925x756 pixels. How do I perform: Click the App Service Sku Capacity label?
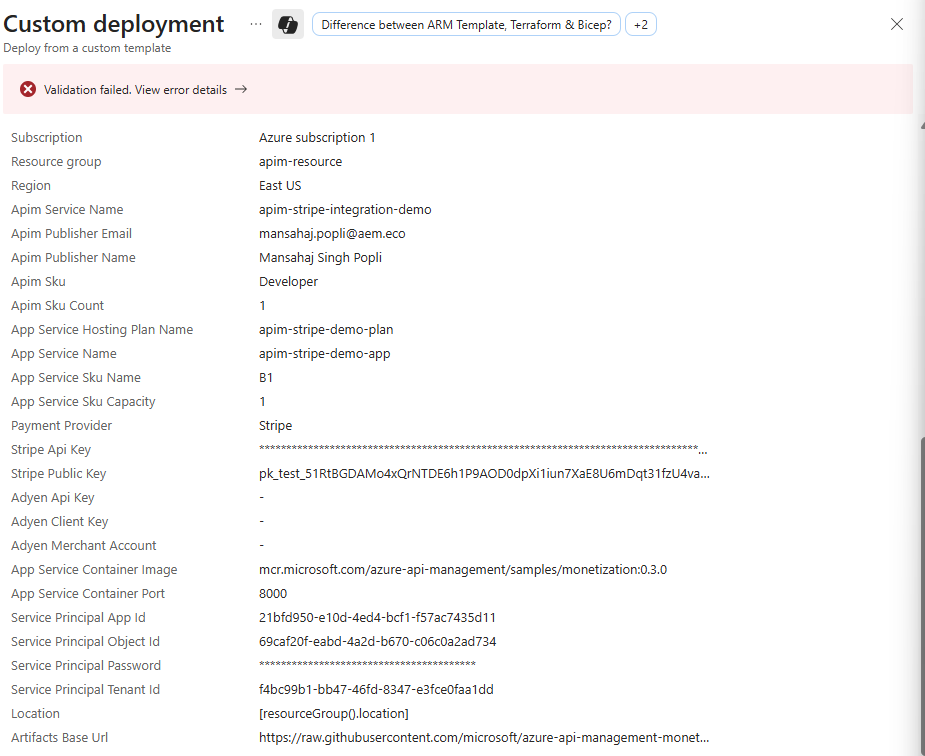(x=83, y=402)
